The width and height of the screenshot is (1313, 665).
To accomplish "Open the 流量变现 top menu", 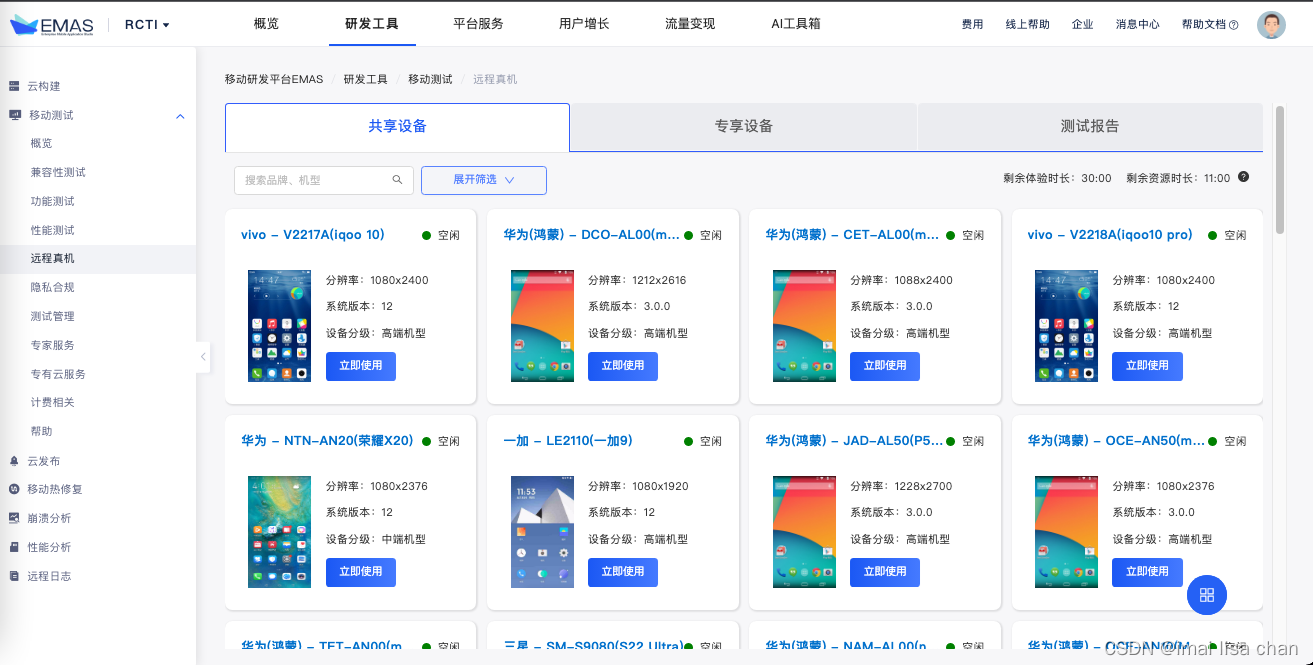I will tap(690, 23).
